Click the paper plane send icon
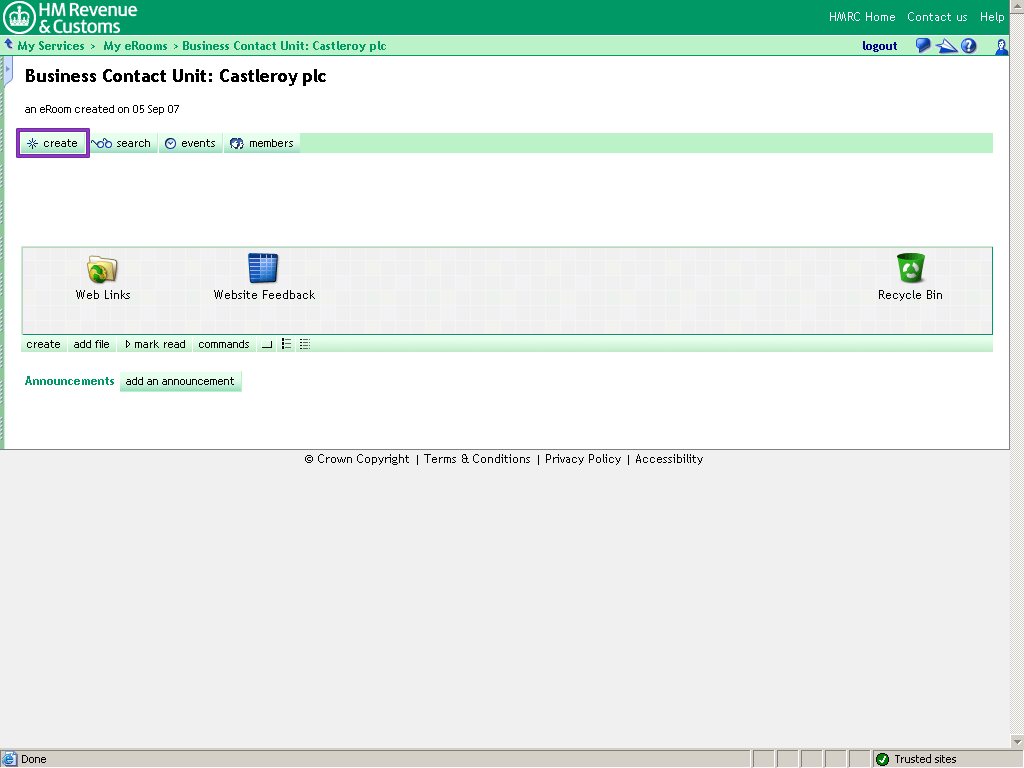The height and width of the screenshot is (768, 1024). coord(946,46)
